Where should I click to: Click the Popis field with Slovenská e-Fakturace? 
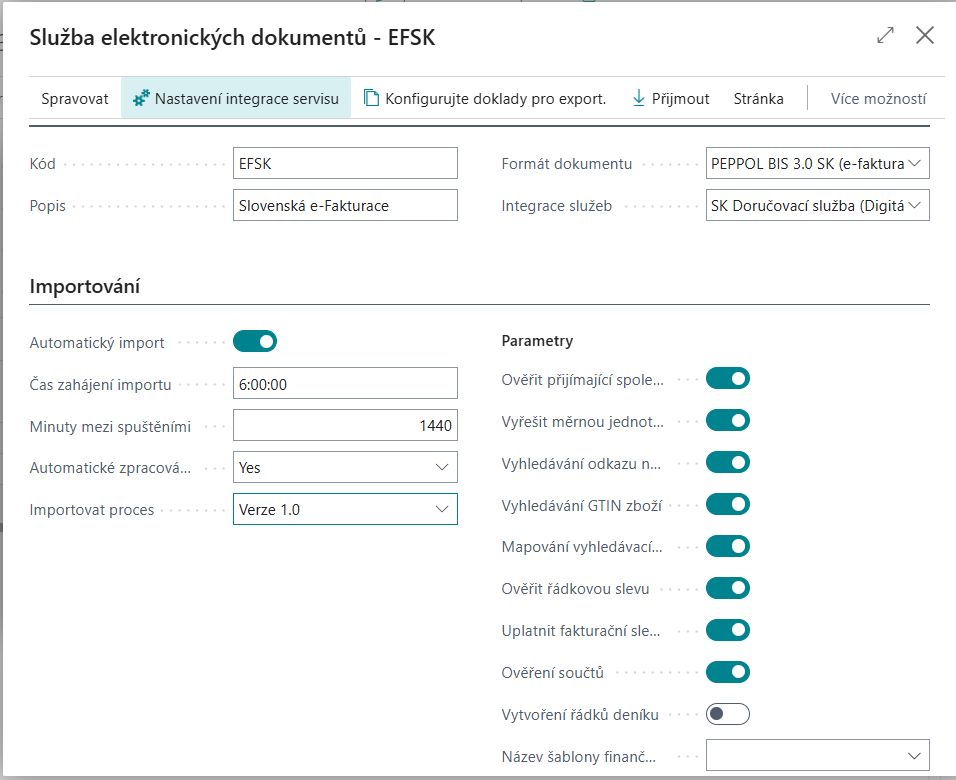[345, 205]
